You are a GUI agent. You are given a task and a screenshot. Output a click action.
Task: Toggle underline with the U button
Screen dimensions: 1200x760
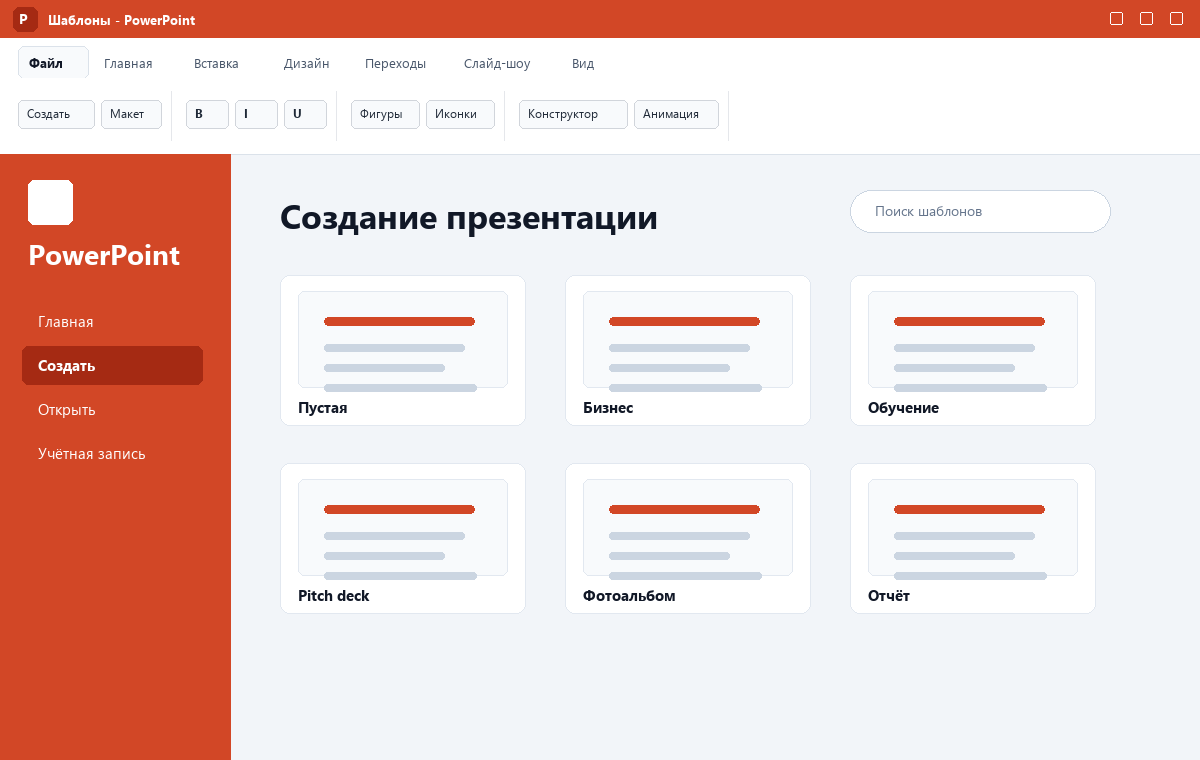pos(305,114)
